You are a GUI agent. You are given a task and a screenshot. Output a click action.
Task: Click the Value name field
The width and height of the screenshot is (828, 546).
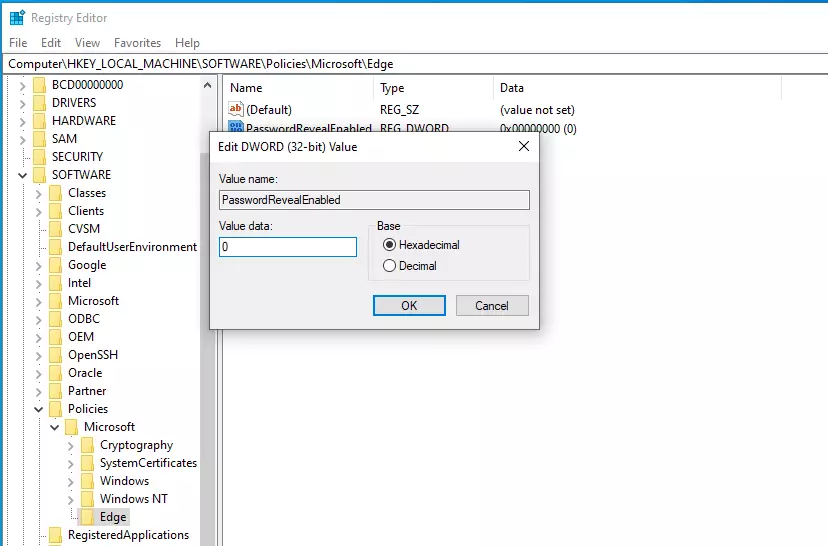coord(374,200)
